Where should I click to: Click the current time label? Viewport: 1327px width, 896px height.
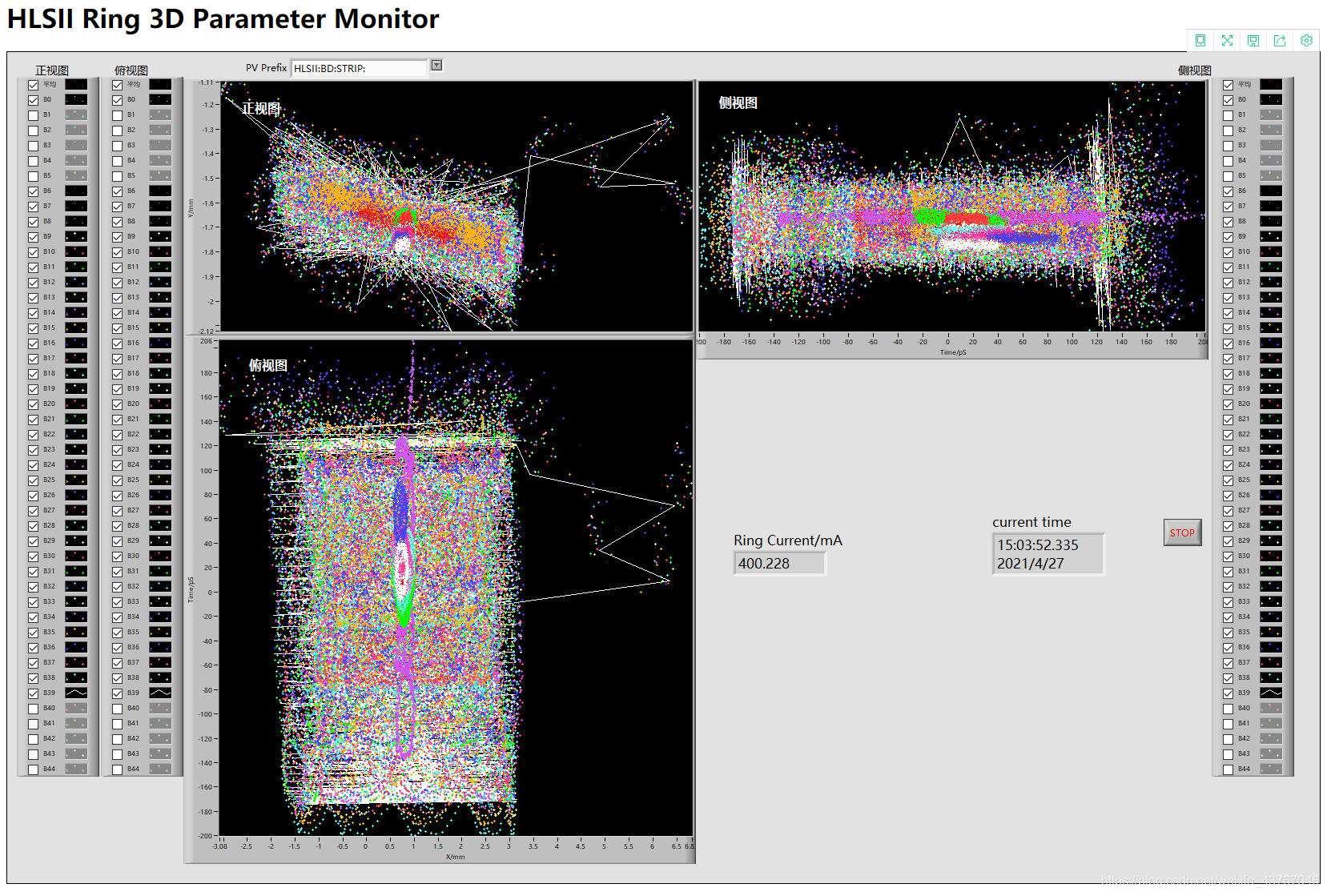pyautogui.click(x=1031, y=522)
